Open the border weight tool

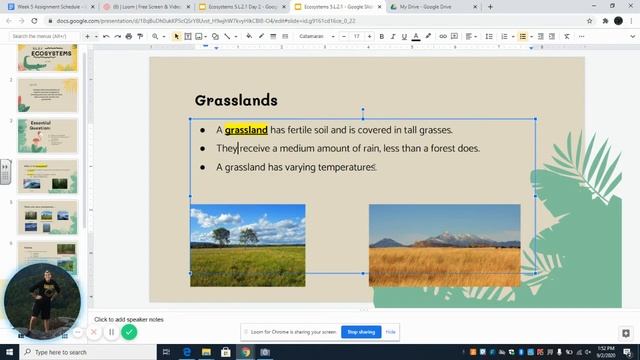(x=273, y=36)
